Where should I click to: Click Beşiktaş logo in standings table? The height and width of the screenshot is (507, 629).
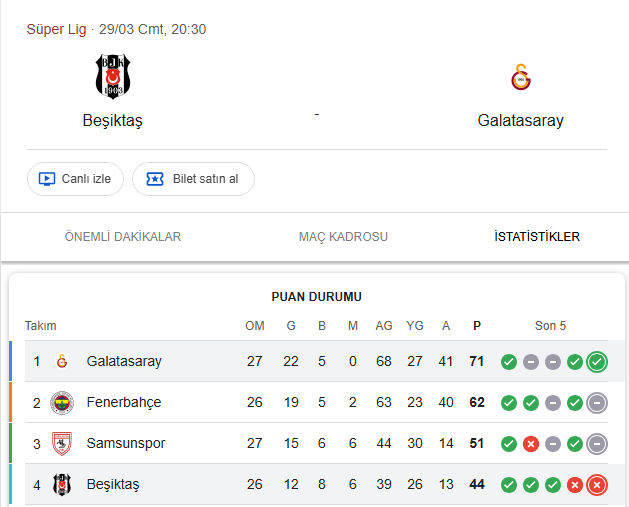pos(62,484)
